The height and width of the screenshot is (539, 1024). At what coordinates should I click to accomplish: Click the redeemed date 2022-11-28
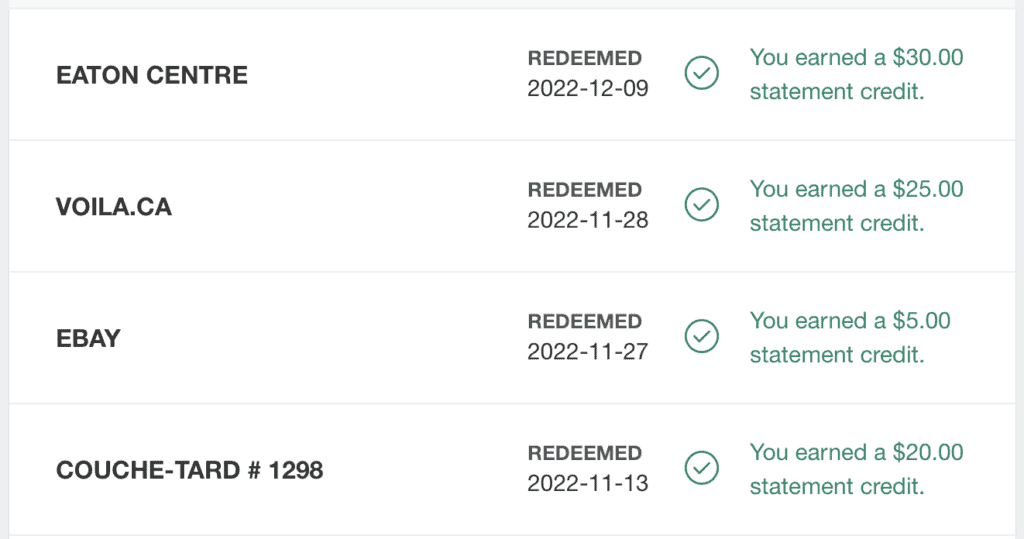(x=588, y=220)
